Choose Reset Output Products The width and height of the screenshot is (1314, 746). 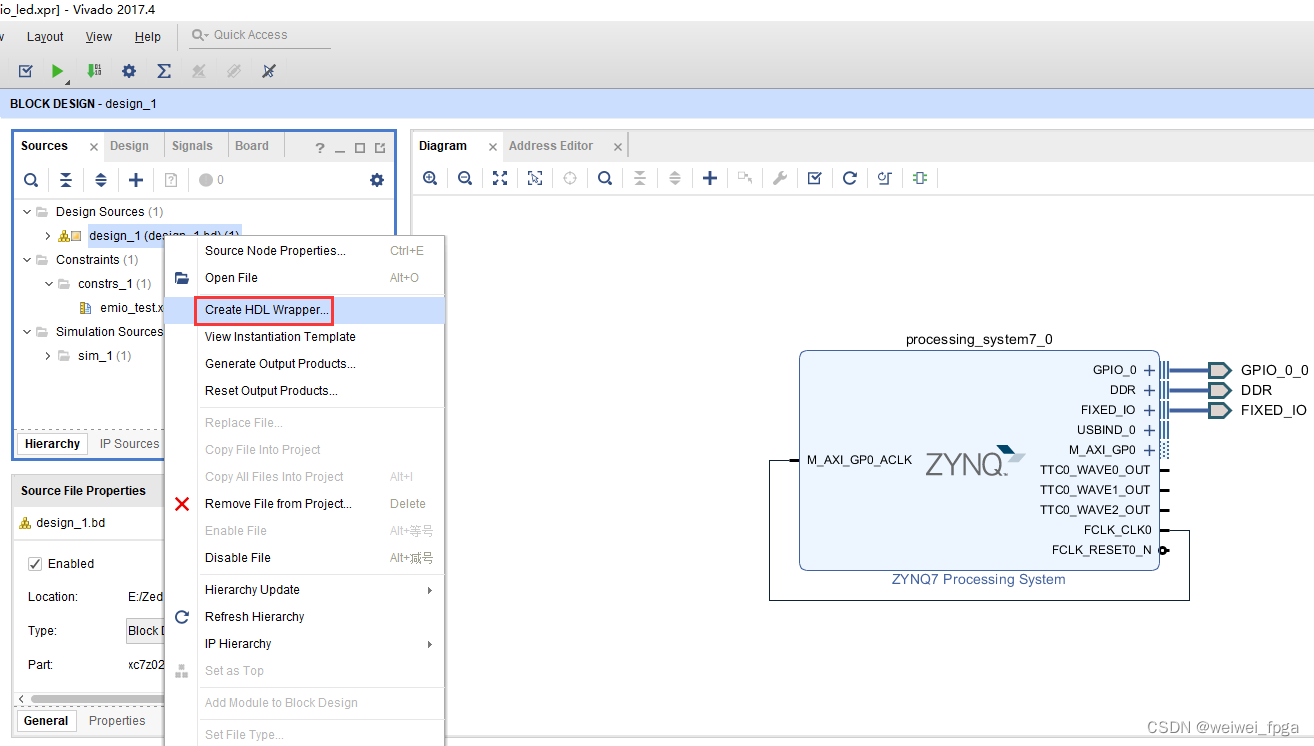pos(305,391)
